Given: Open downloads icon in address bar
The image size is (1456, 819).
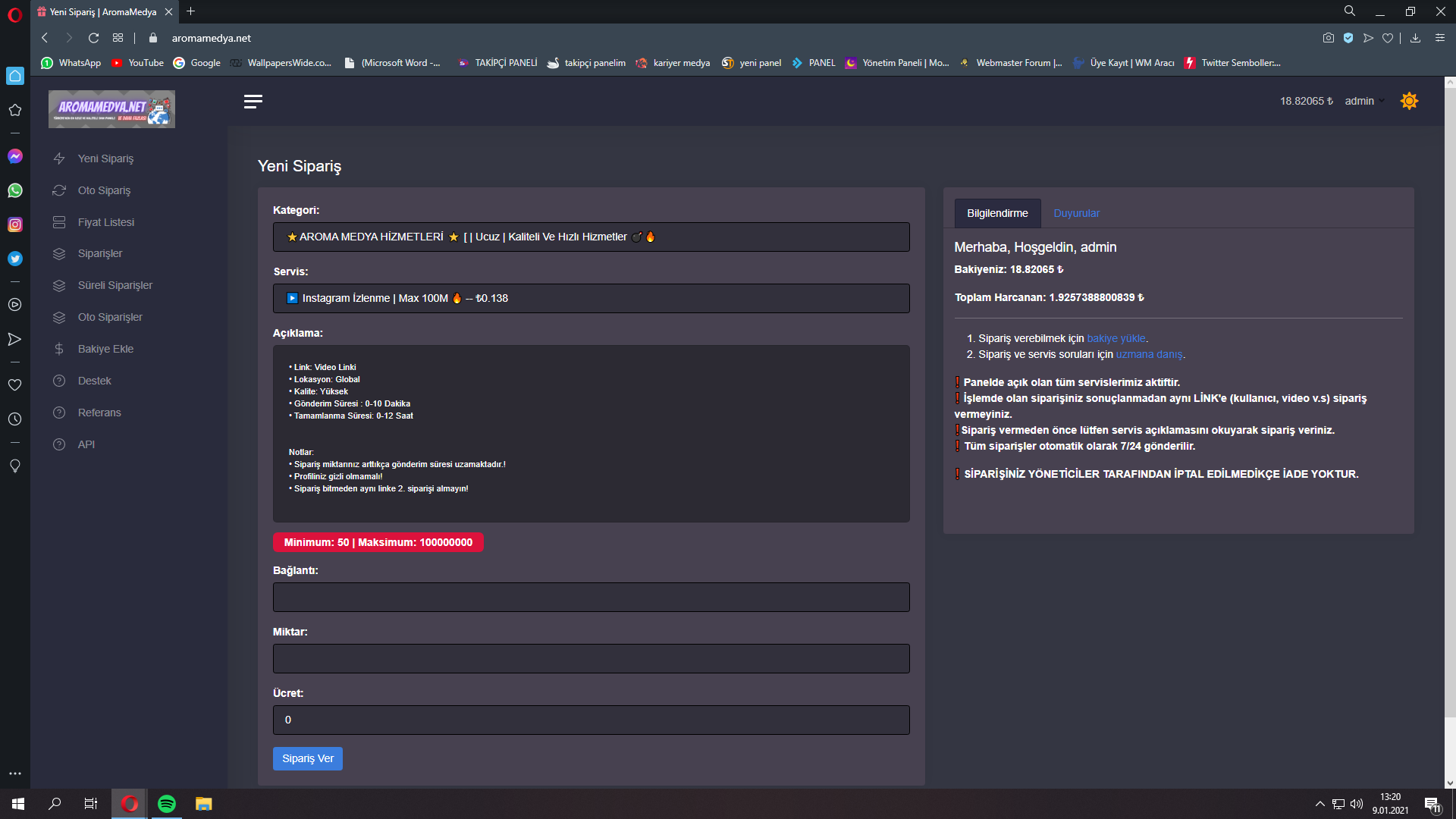Looking at the screenshot, I should pyautogui.click(x=1415, y=38).
